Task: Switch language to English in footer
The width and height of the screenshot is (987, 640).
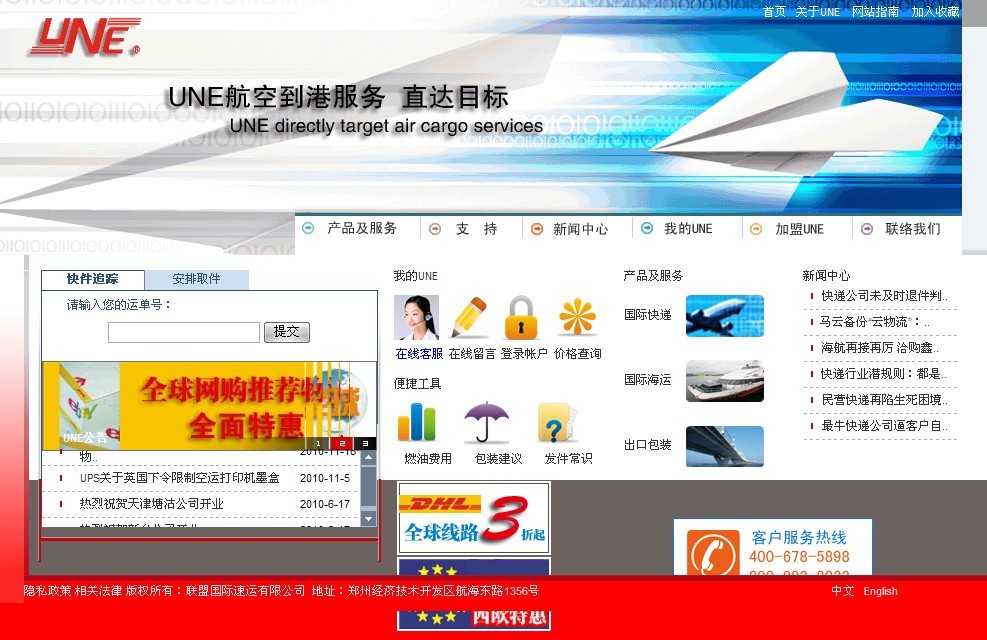Action: click(880, 591)
